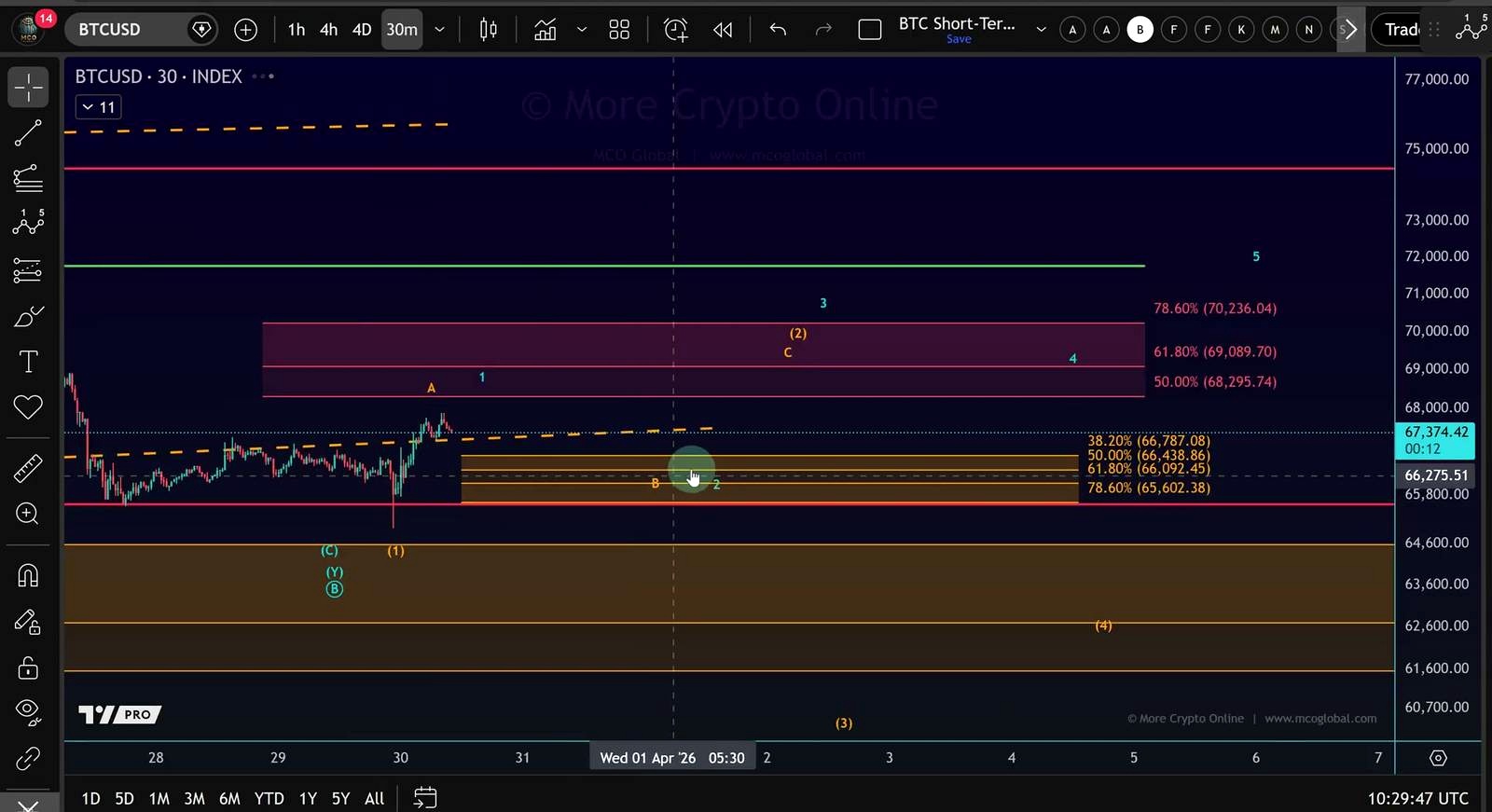Image resolution: width=1492 pixels, height=812 pixels.
Task: Open the Gann and Fibonacci tools
Action: (28, 177)
